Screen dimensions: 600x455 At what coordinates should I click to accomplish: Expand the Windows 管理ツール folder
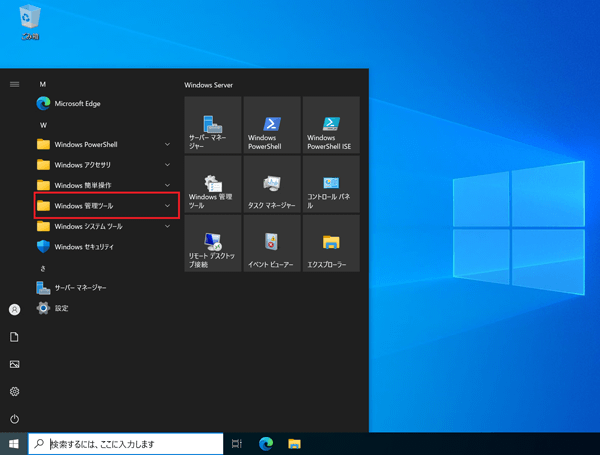(x=106, y=206)
